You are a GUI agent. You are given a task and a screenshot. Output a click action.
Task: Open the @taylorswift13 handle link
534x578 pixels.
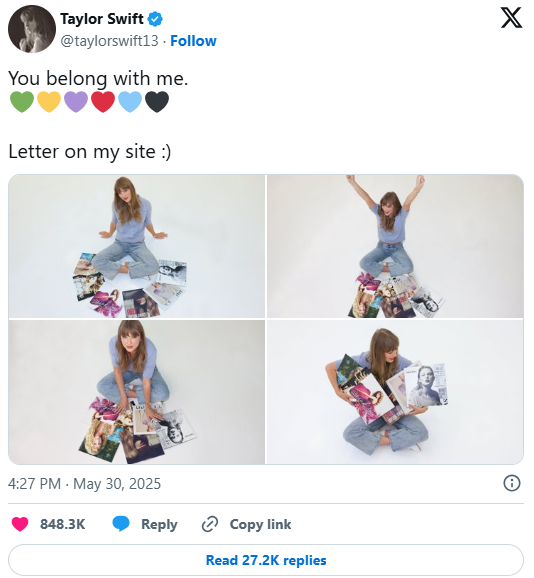point(109,41)
